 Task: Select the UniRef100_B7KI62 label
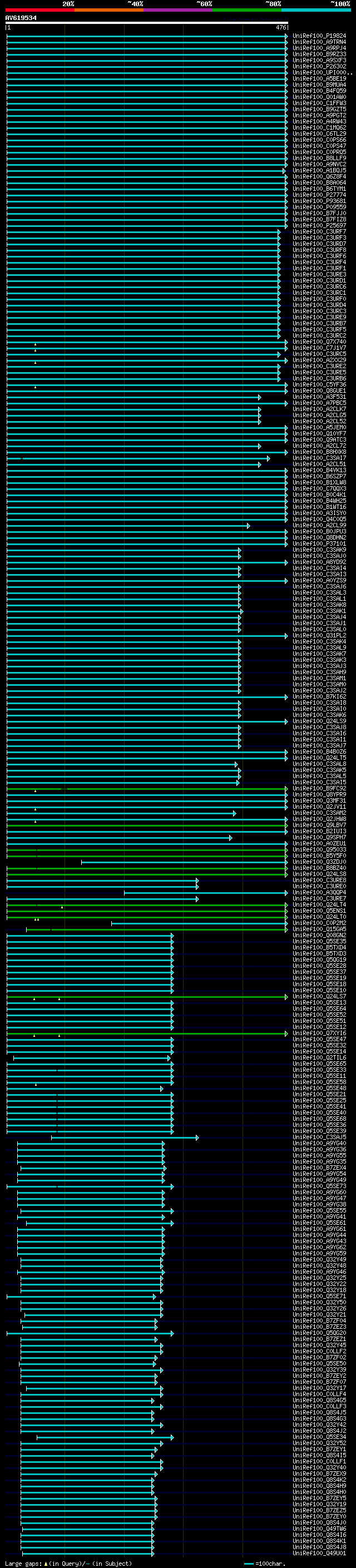(319, 696)
